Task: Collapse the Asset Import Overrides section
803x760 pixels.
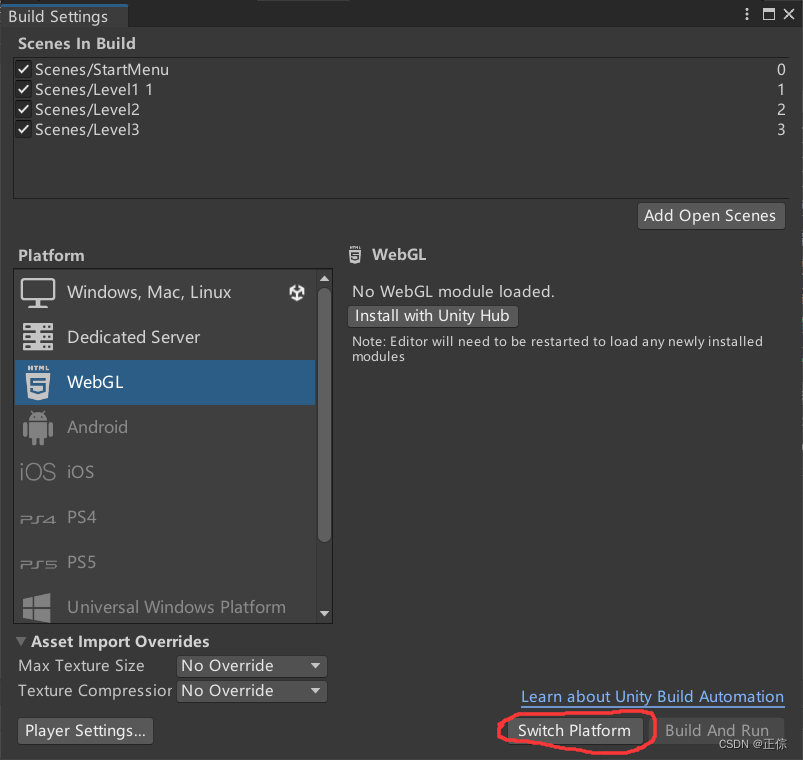Action: coord(22,642)
